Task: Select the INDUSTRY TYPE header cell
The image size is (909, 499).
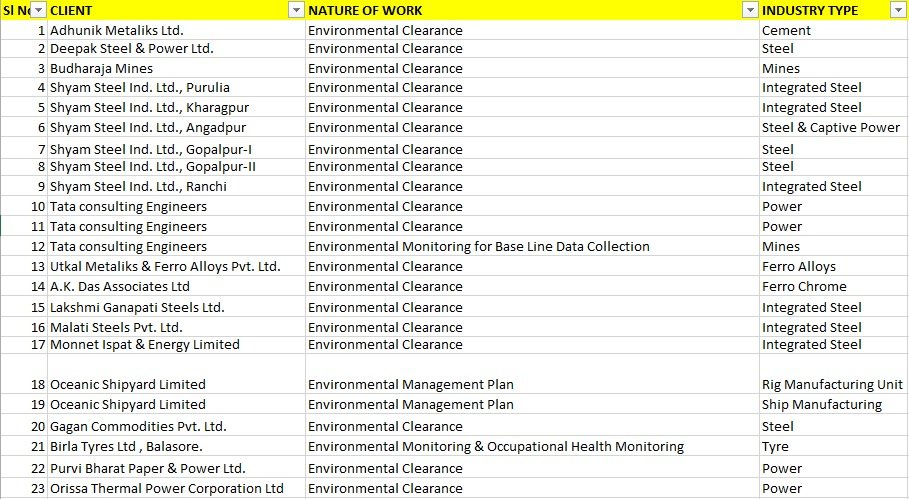Action: click(x=834, y=10)
